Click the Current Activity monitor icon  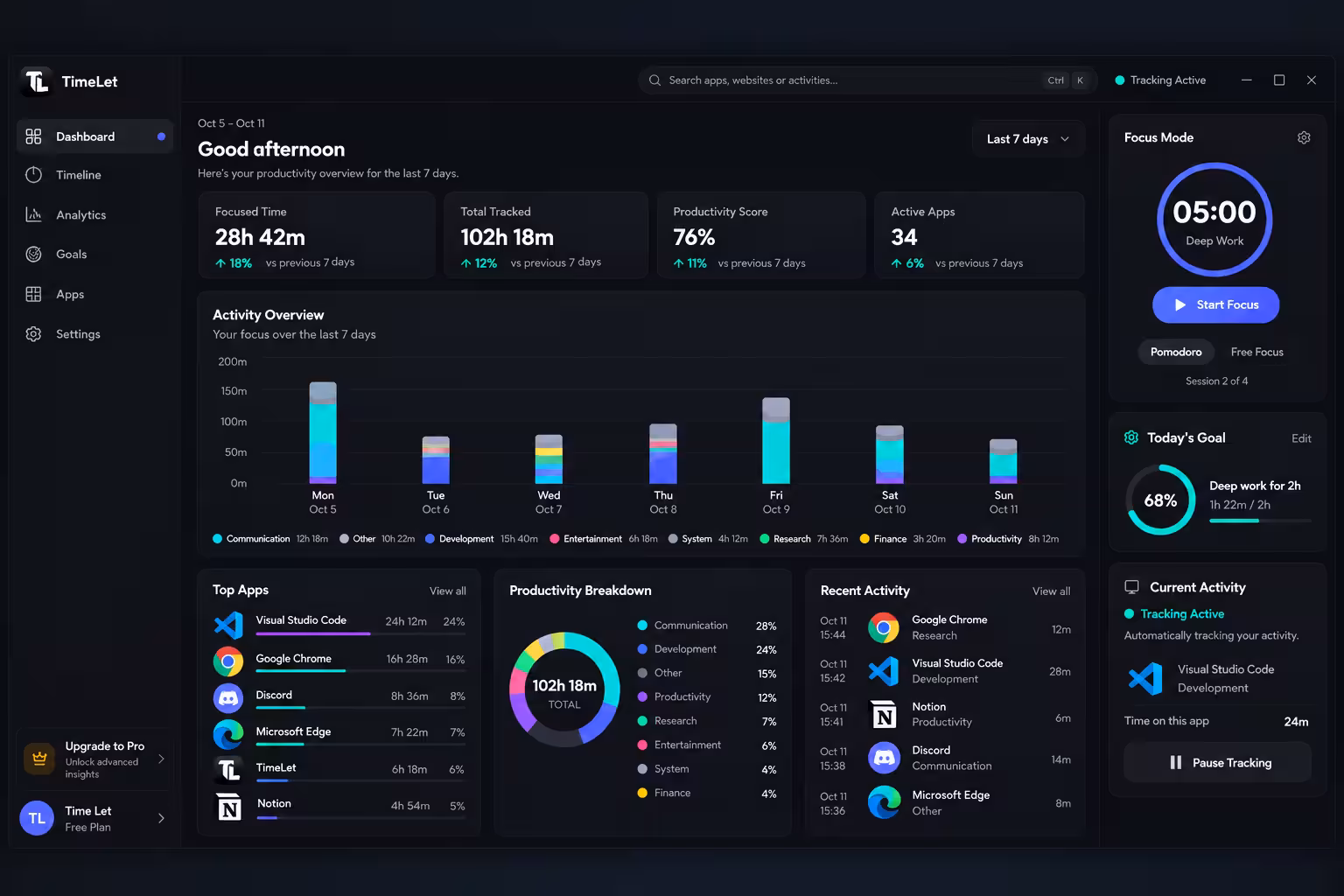click(x=1131, y=587)
